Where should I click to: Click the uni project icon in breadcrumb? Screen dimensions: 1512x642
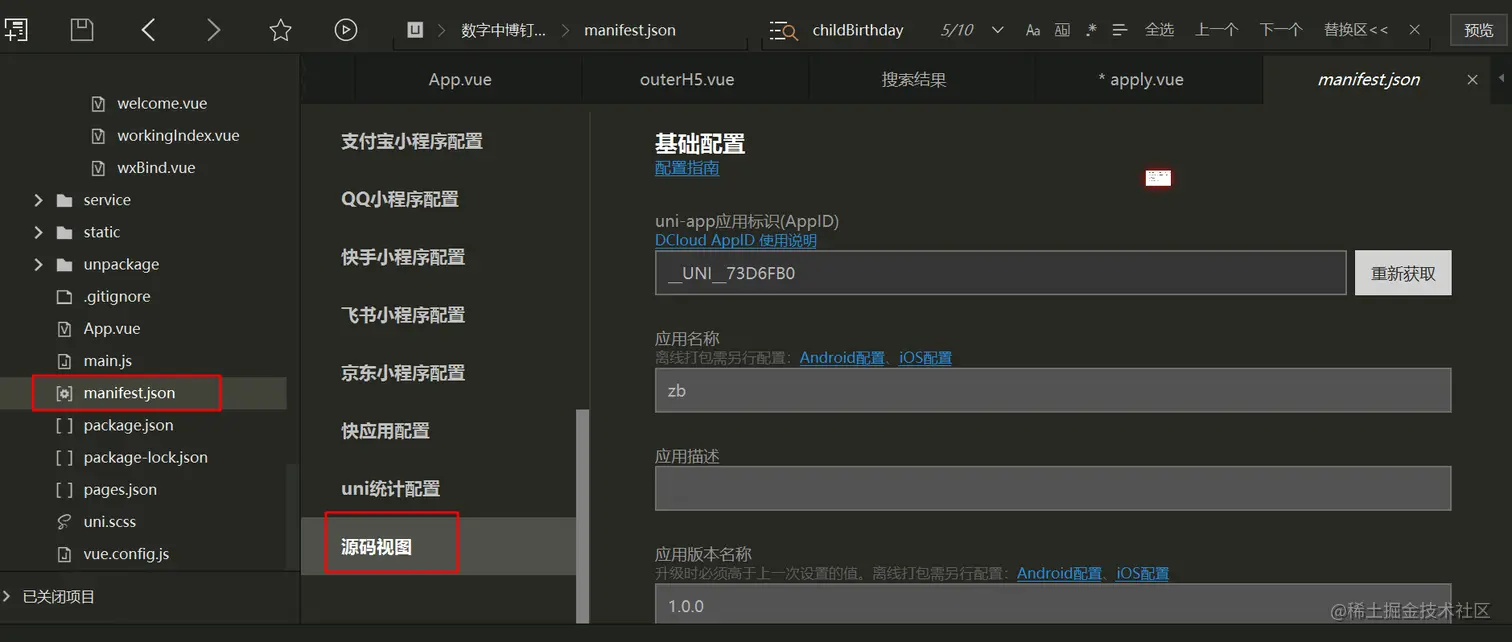click(416, 30)
